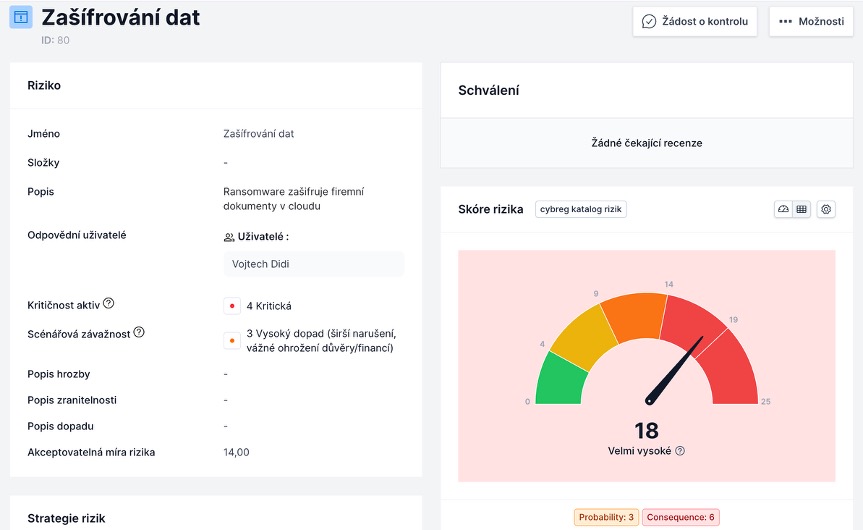Click info icon beside Velmi vysoké
The width and height of the screenshot is (863, 530).
[x=680, y=451]
